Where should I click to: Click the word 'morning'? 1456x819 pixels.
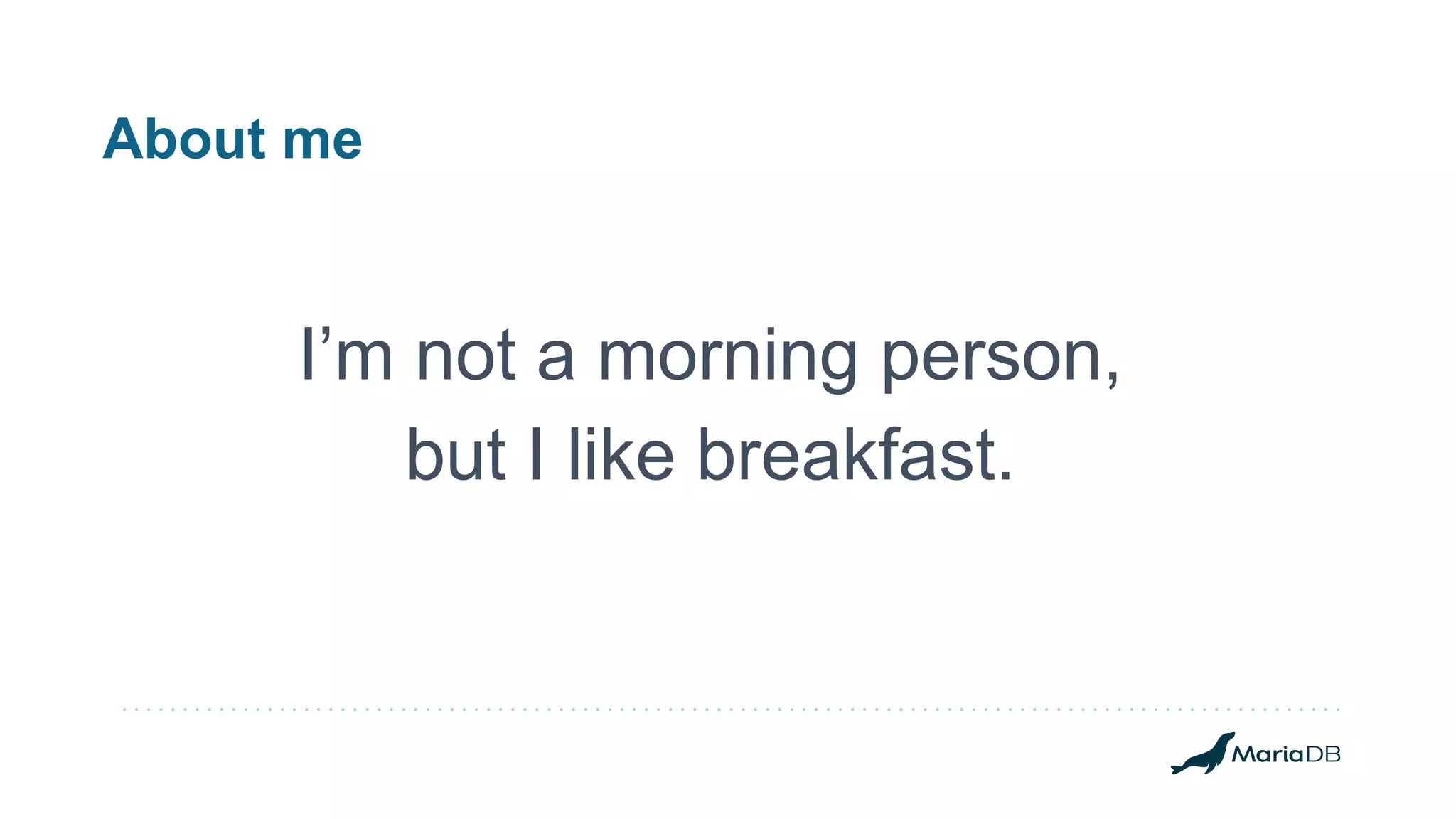coord(728,358)
